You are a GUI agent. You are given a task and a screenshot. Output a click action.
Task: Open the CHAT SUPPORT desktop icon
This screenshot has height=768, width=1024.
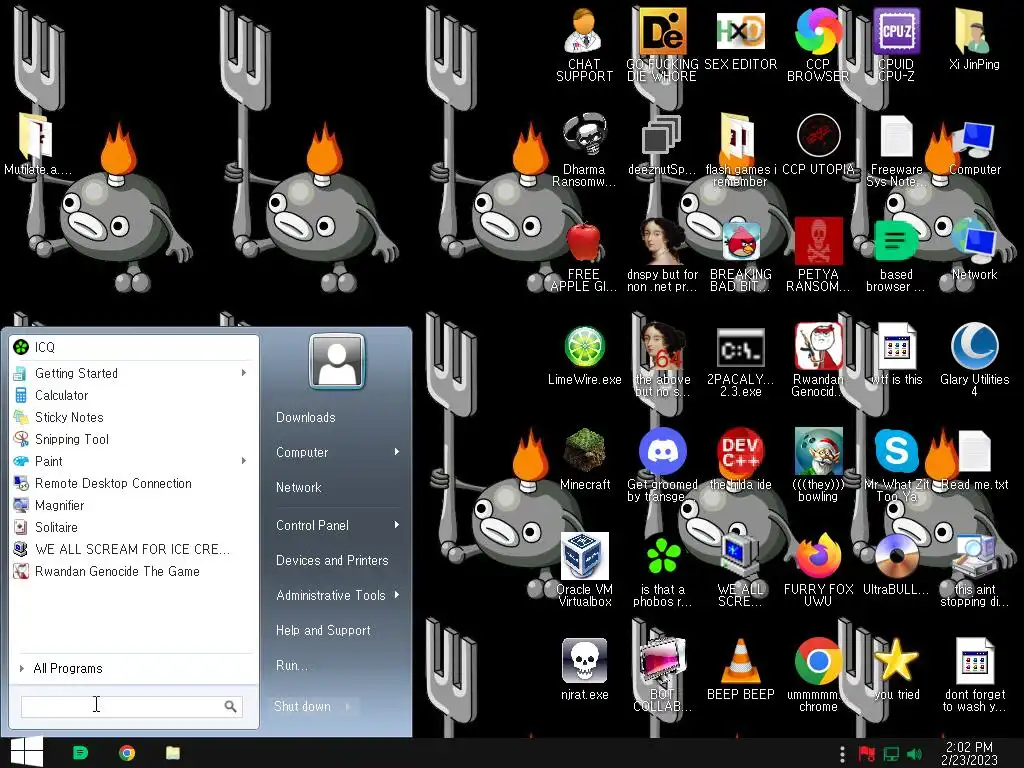[584, 44]
